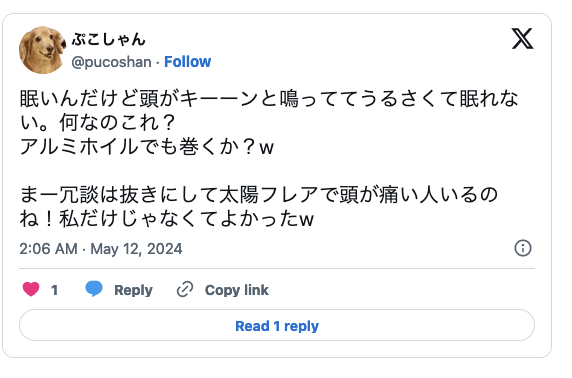This screenshot has height=378, width=572.
Task: Open the @pucoshan handle link
Action: [x=111, y=62]
